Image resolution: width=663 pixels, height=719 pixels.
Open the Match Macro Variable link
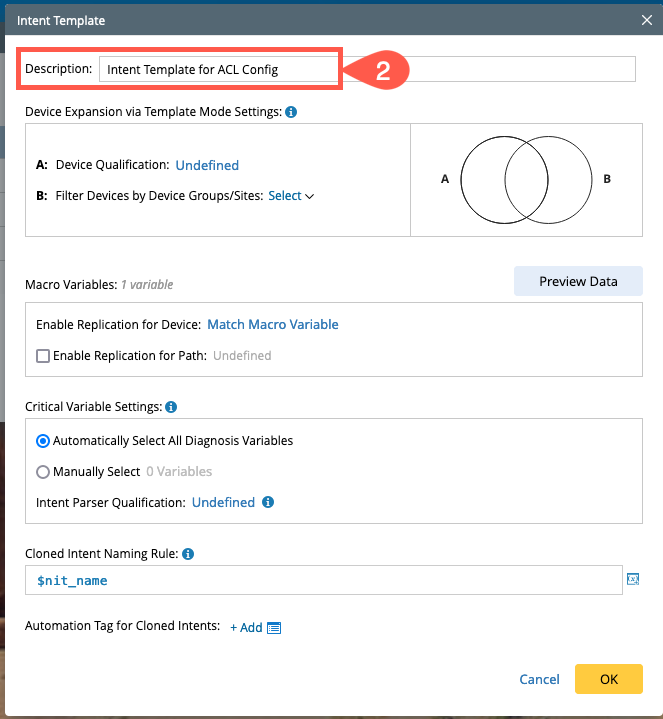(272, 325)
